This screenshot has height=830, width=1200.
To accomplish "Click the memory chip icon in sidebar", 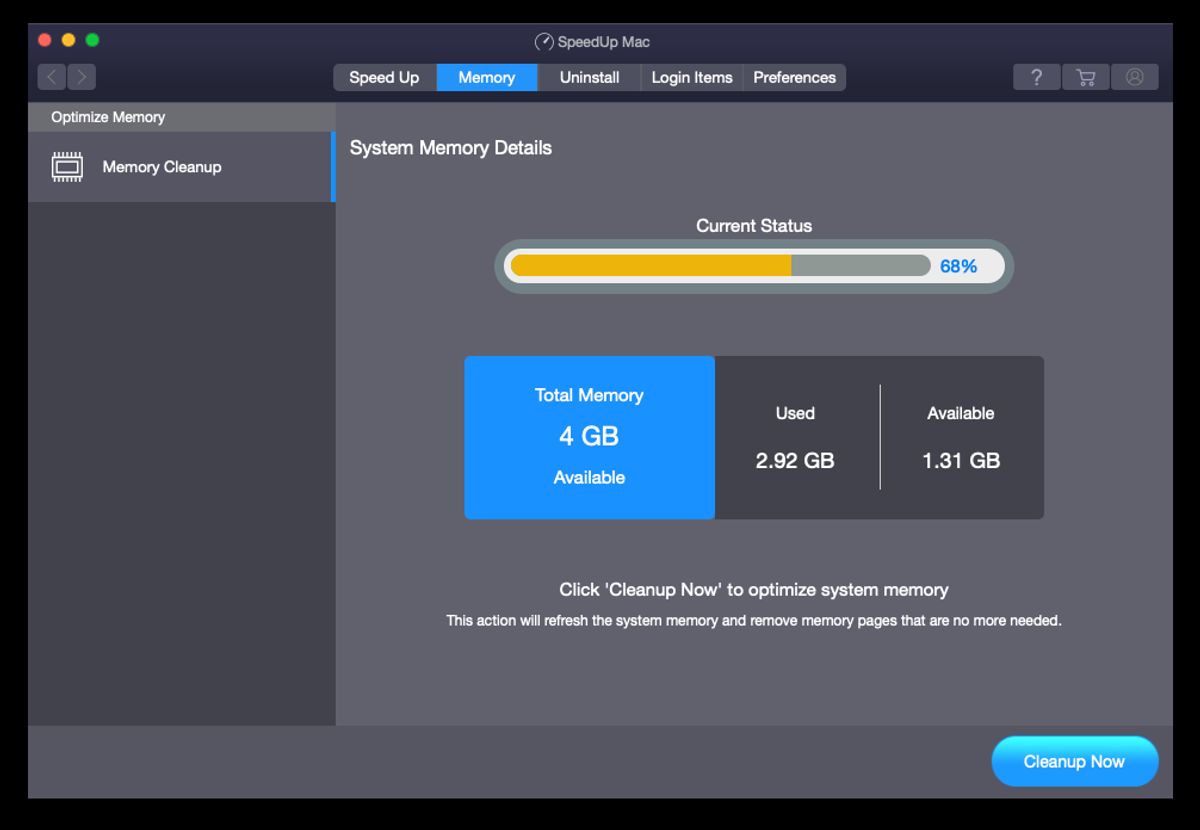I will 67,167.
